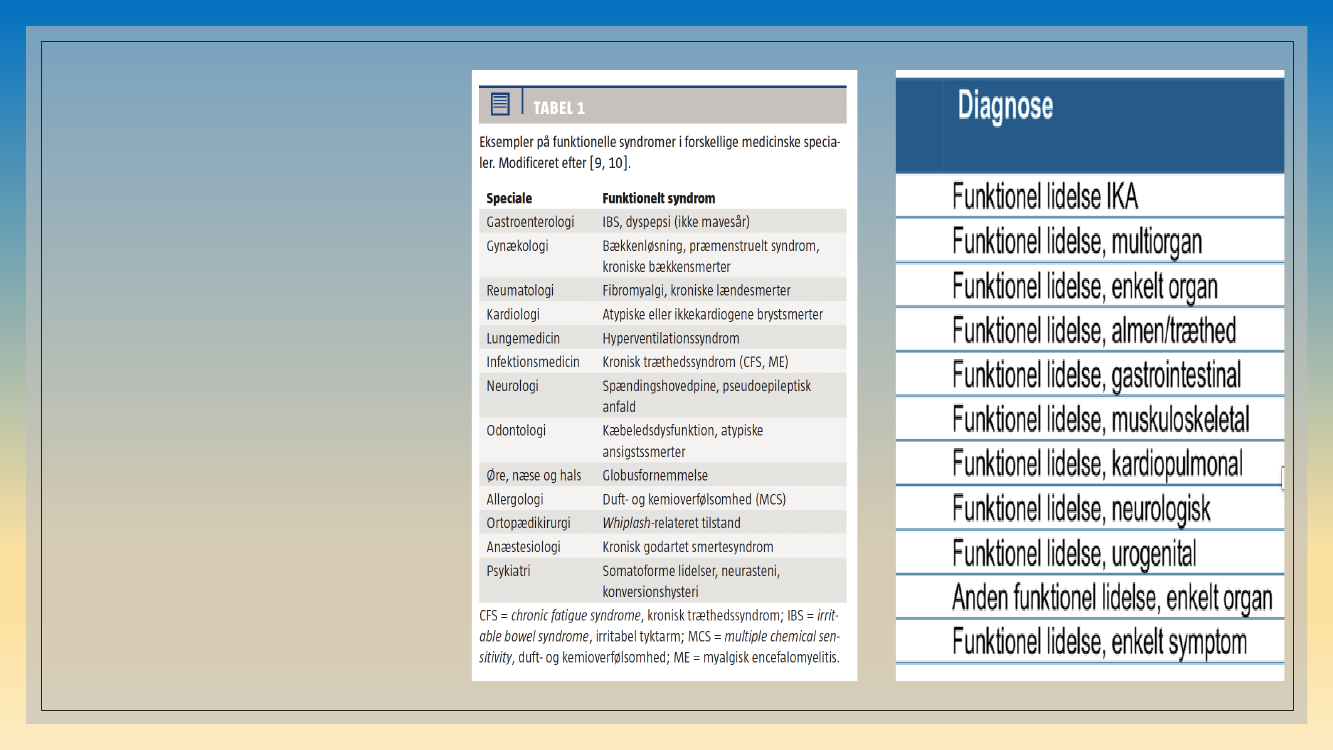Select the Bækkenløsning, præmenstruelt syndrom cell
The height and width of the screenshot is (750, 1333).
(x=710, y=256)
